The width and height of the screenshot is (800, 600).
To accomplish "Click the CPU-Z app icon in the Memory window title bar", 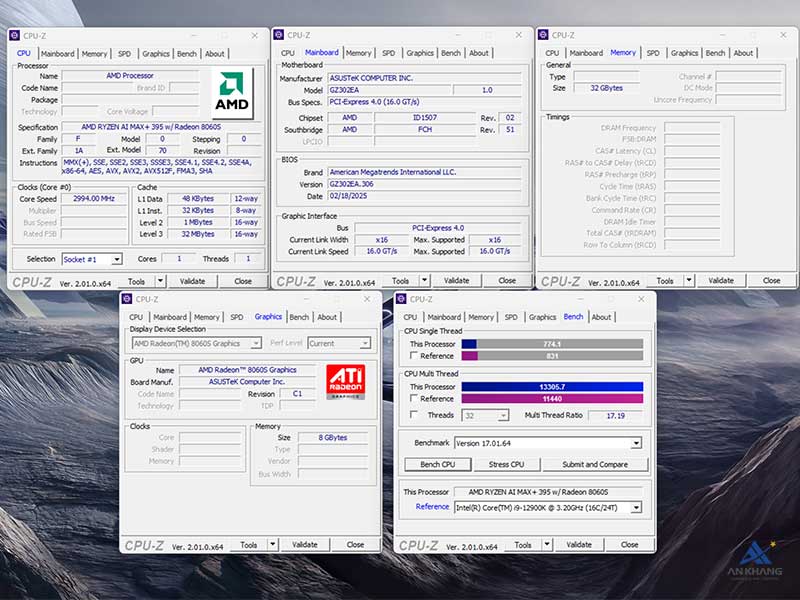I will (x=543, y=35).
